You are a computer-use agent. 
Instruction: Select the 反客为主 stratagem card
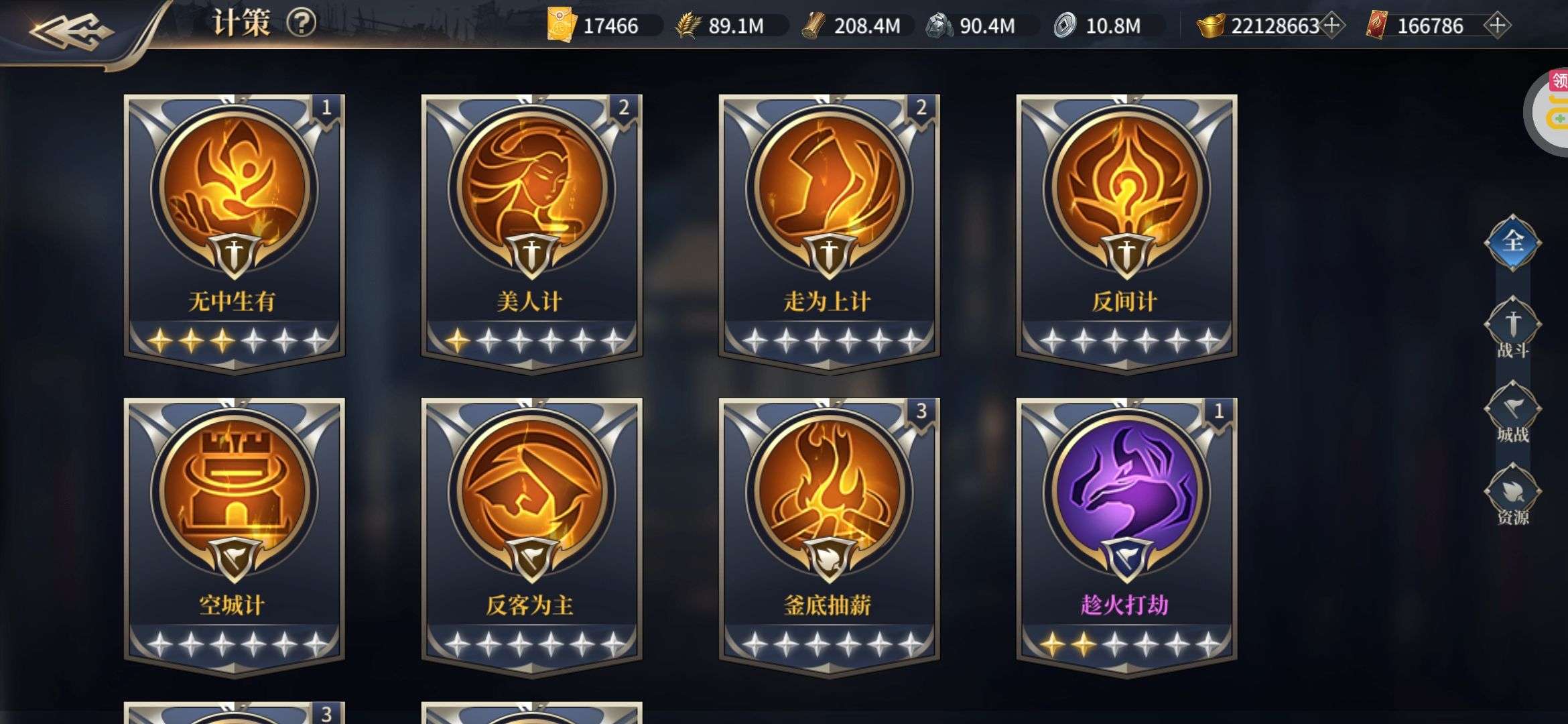(x=531, y=536)
